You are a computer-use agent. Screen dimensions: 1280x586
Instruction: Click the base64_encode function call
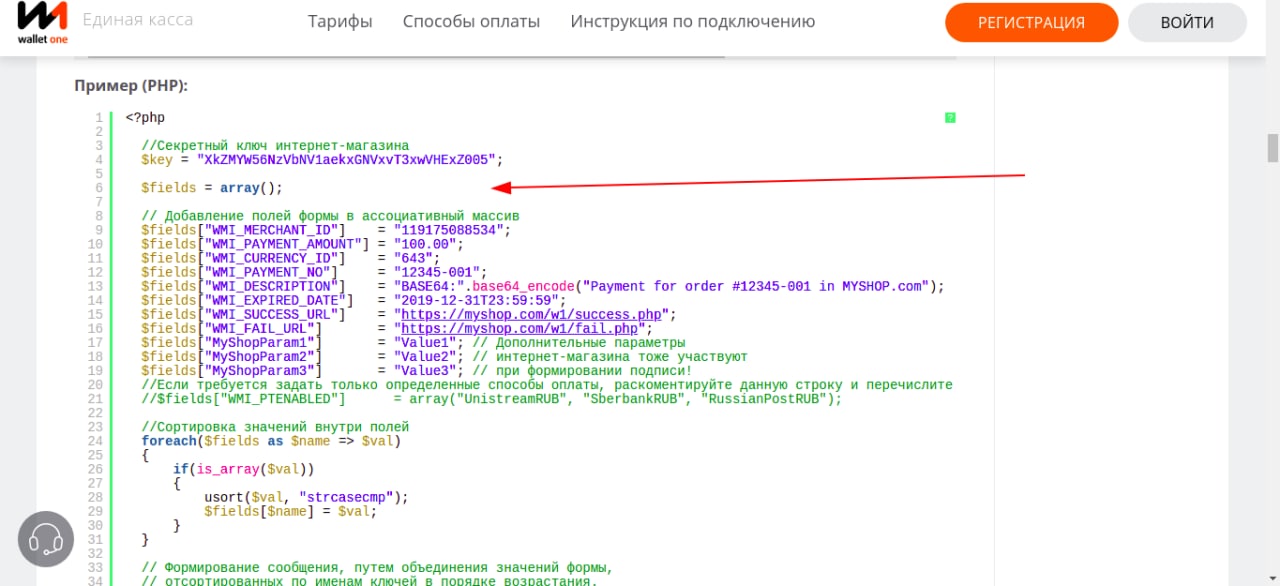click(x=523, y=286)
